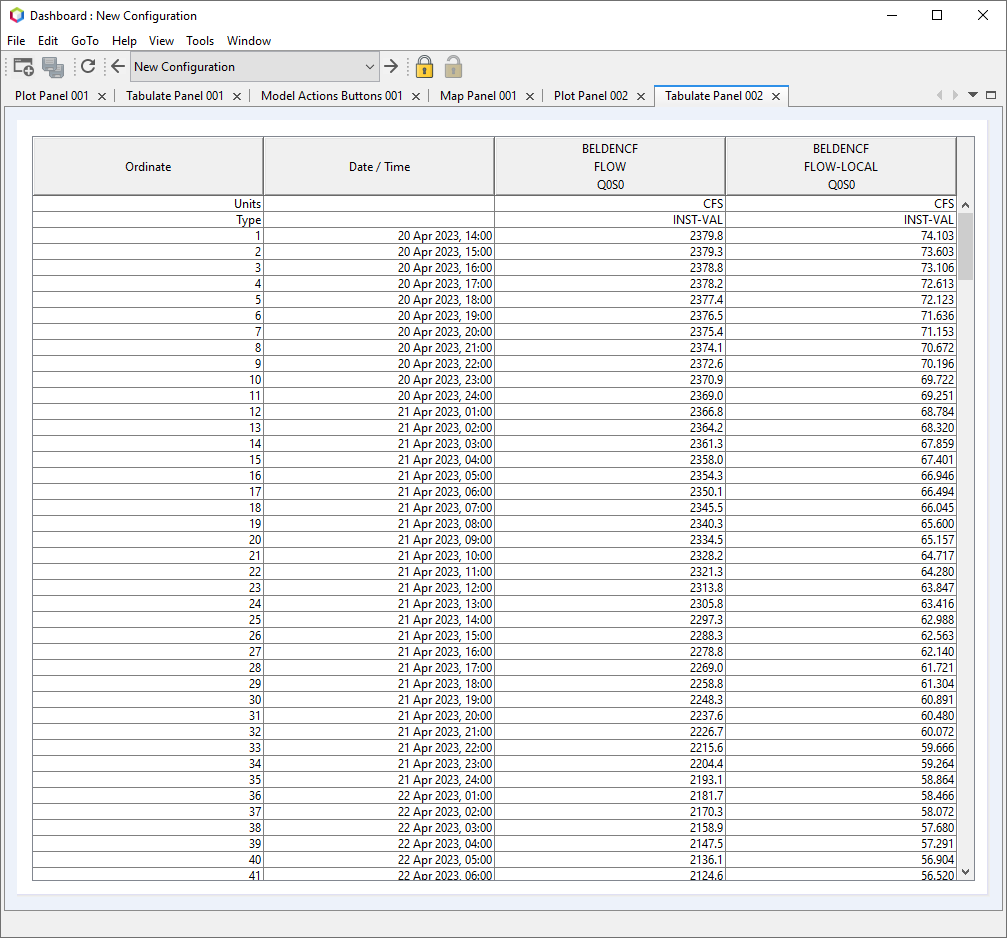1007x938 pixels.
Task: Click the right tab-scroll chevron beside the tabs
Action: tap(953, 94)
